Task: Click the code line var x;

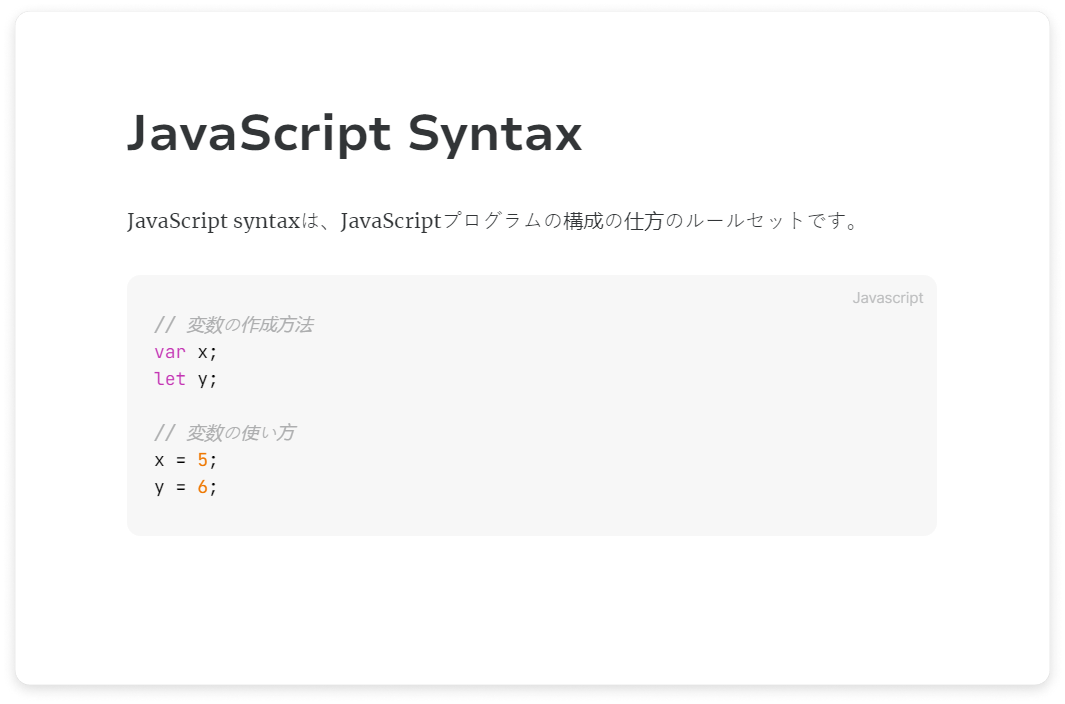Action: (185, 352)
